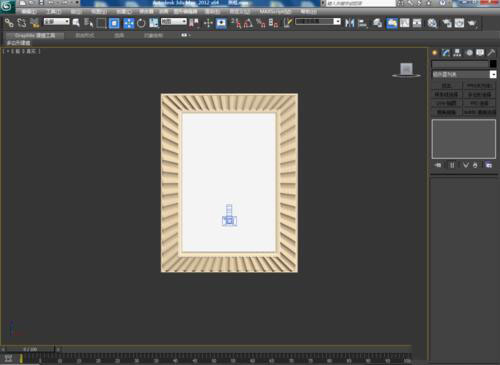Open the Curve Editor
The width and height of the screenshot is (500, 365).
[x=405, y=23]
